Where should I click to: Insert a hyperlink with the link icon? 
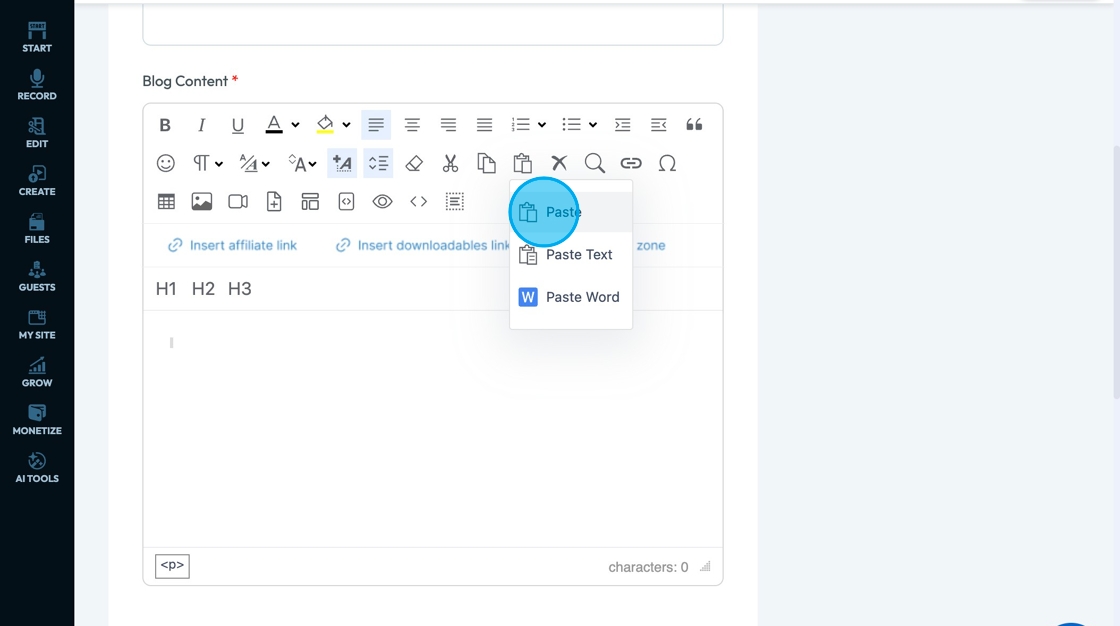pos(631,164)
